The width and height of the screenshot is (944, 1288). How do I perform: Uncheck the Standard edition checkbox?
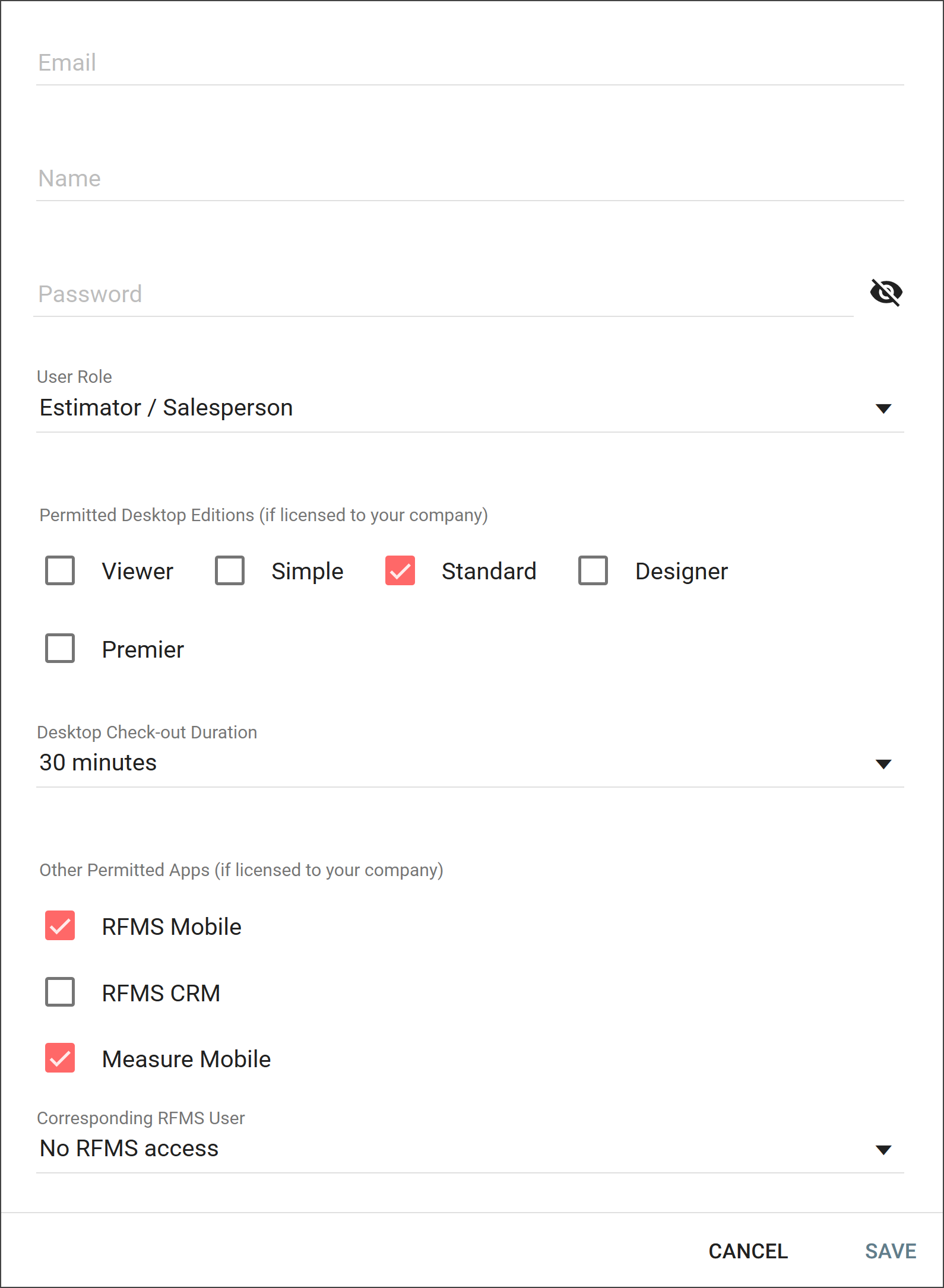point(400,571)
